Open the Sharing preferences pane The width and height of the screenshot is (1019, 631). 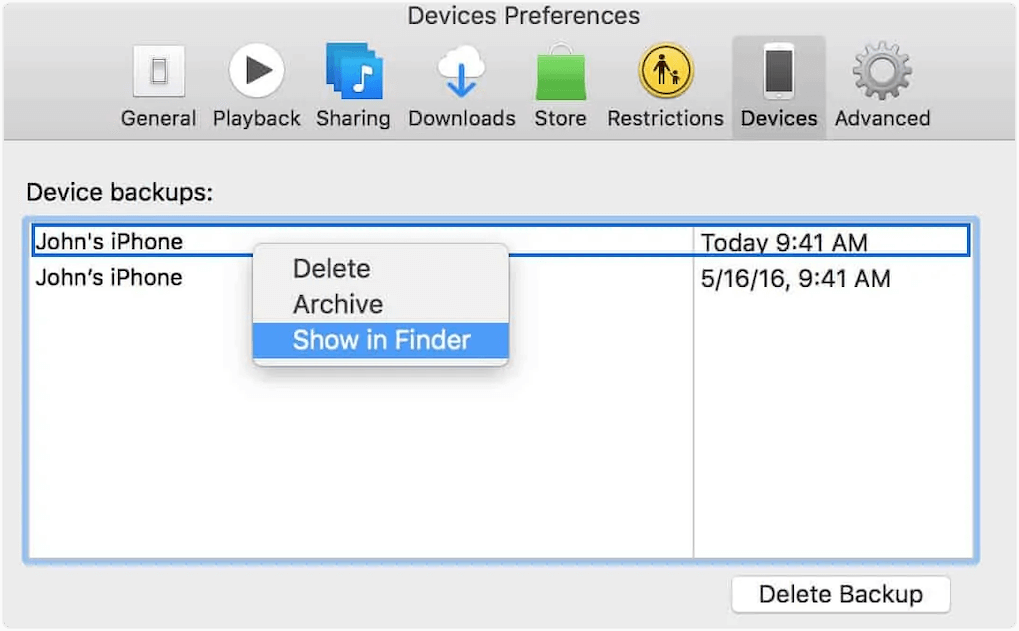354,86
